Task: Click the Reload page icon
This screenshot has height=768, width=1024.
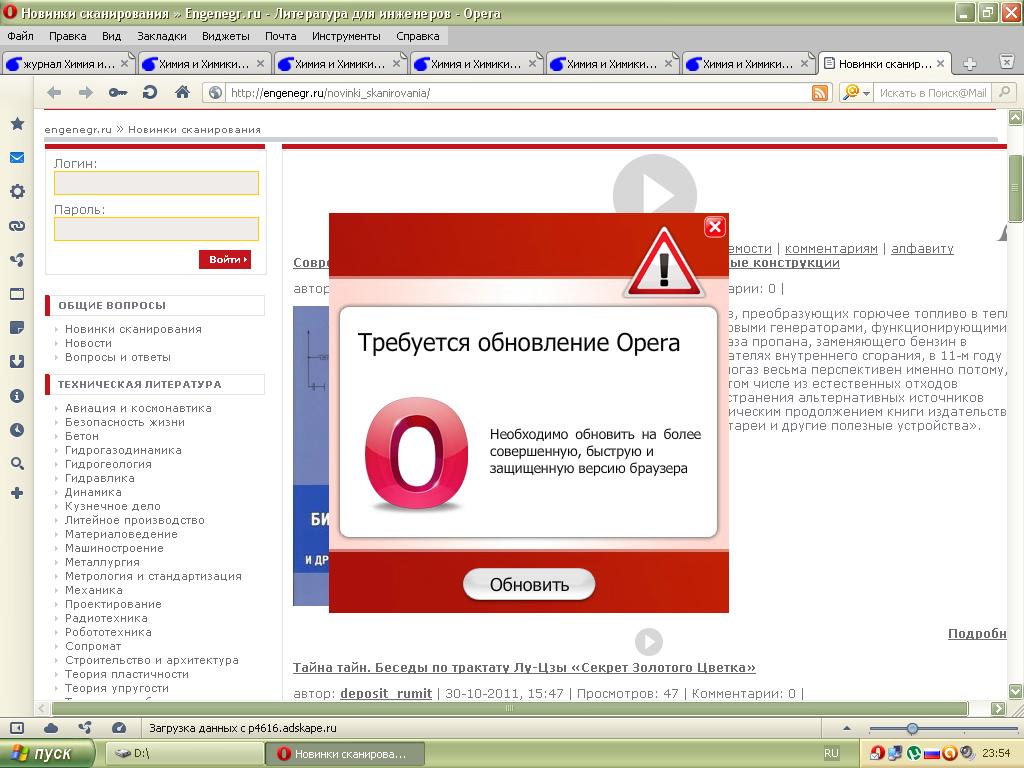Action: pyautogui.click(x=150, y=93)
